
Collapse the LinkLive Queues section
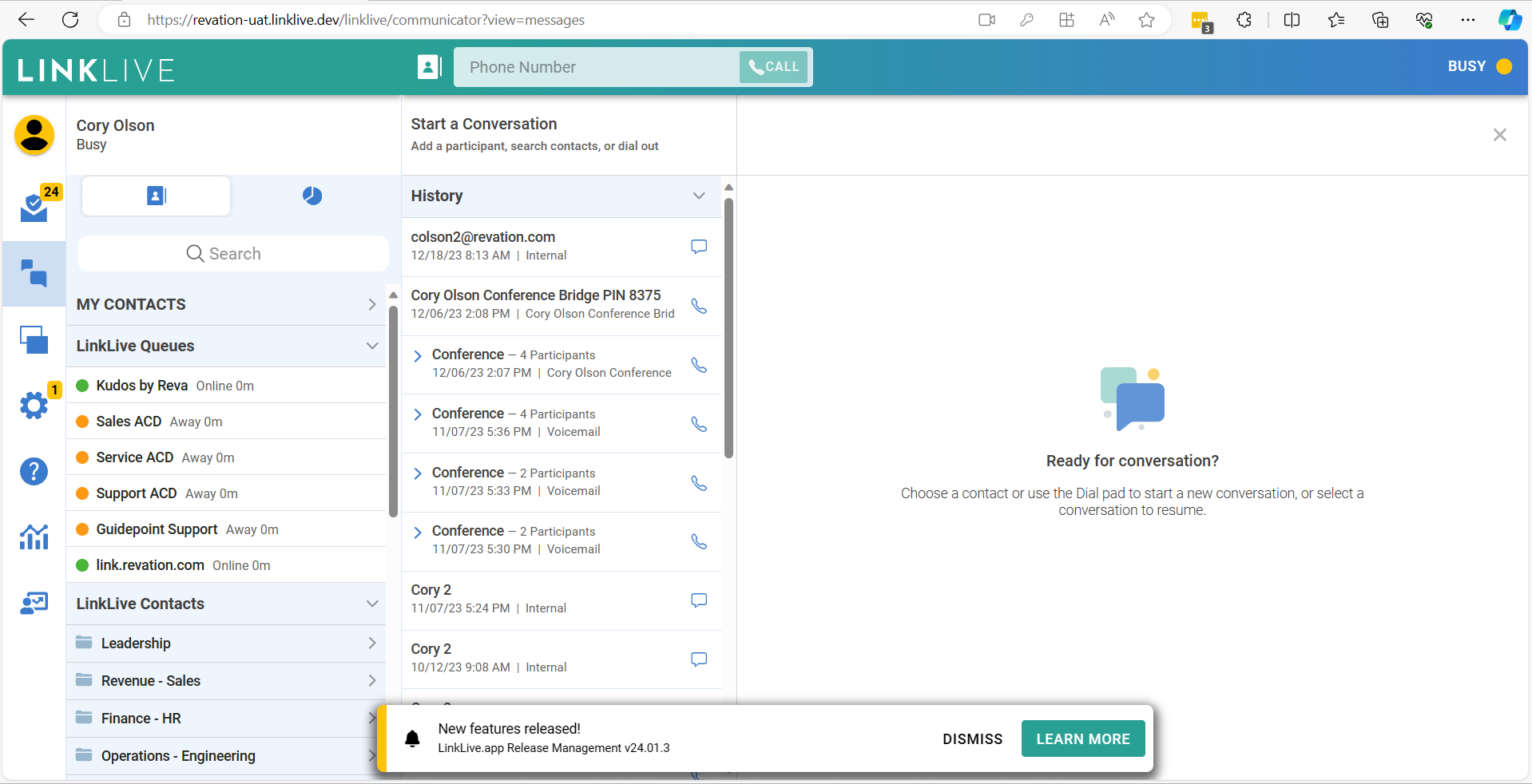[x=372, y=346]
